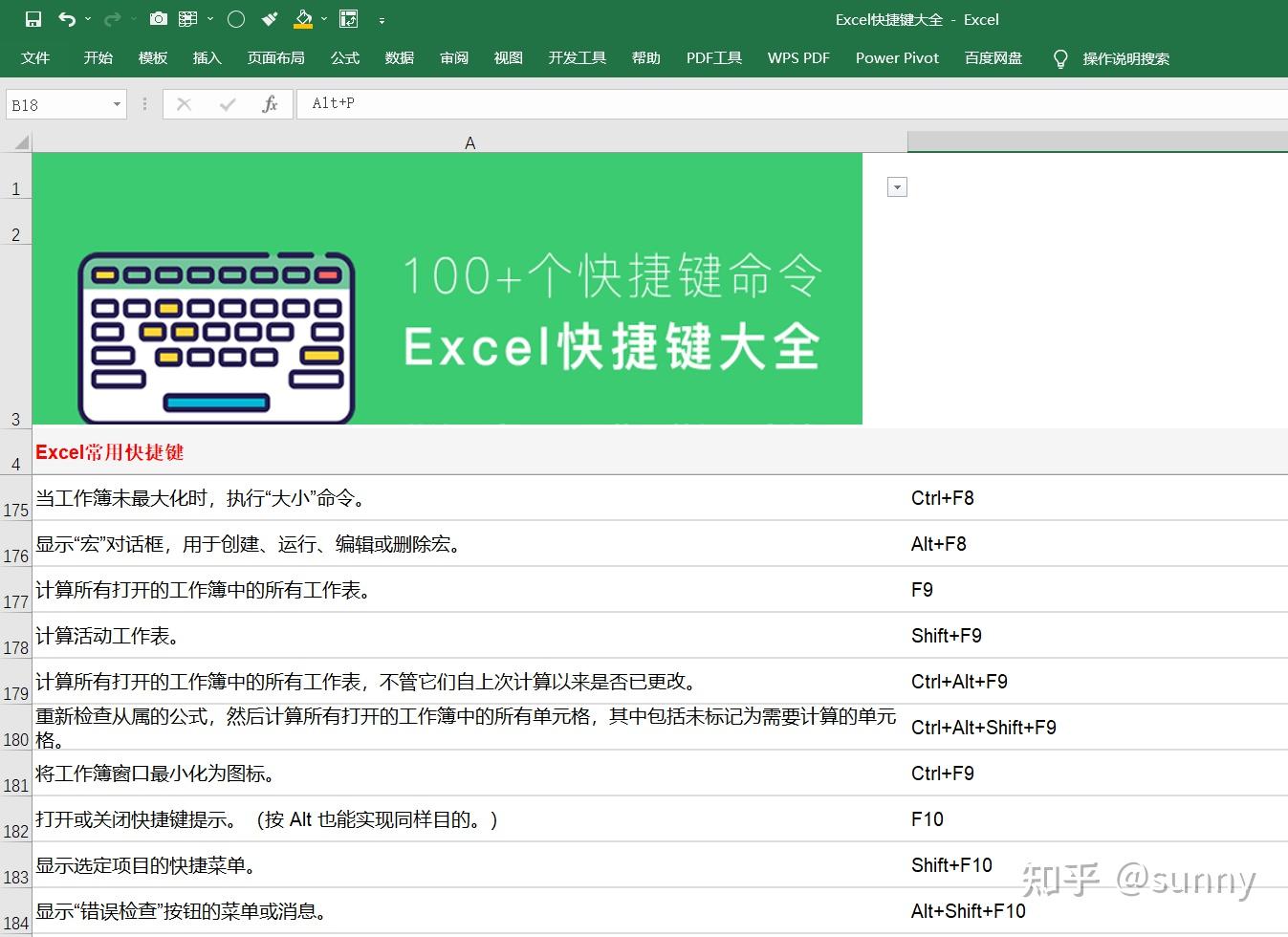
Task: Click the cell containing Ctrl+Alt+Shift+F9
Action: [x=1098, y=728]
